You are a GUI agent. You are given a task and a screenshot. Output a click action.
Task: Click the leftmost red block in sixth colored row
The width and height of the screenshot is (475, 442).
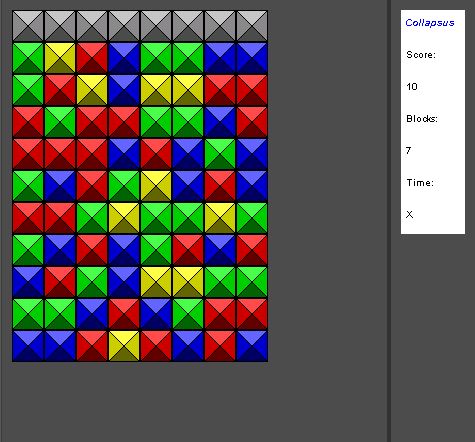28,218
